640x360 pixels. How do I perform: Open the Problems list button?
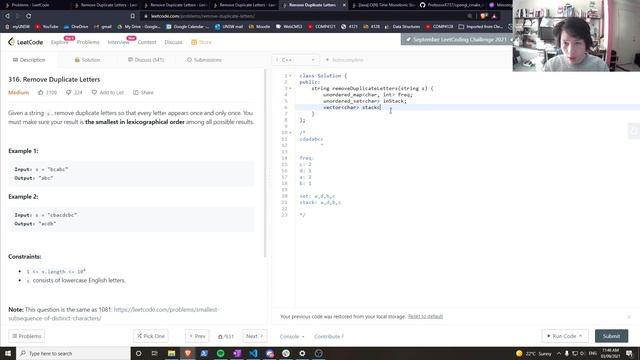coord(27,336)
